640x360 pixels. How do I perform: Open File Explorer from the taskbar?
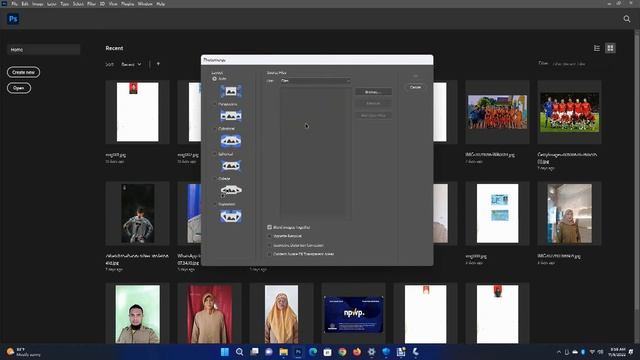[x=284, y=352]
